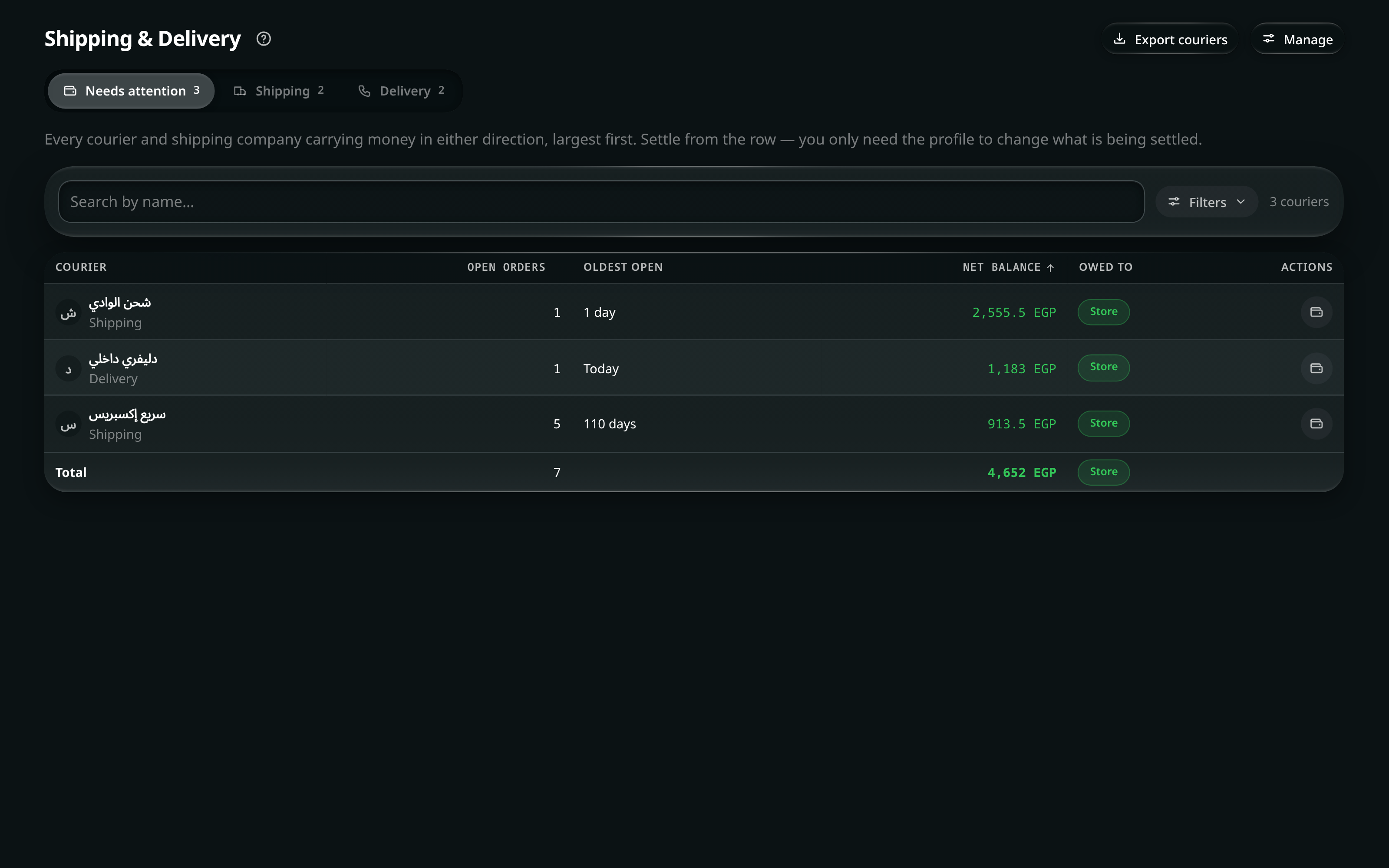Click the 1,183 EGP balance
The width and height of the screenshot is (1389, 868).
tap(1022, 369)
